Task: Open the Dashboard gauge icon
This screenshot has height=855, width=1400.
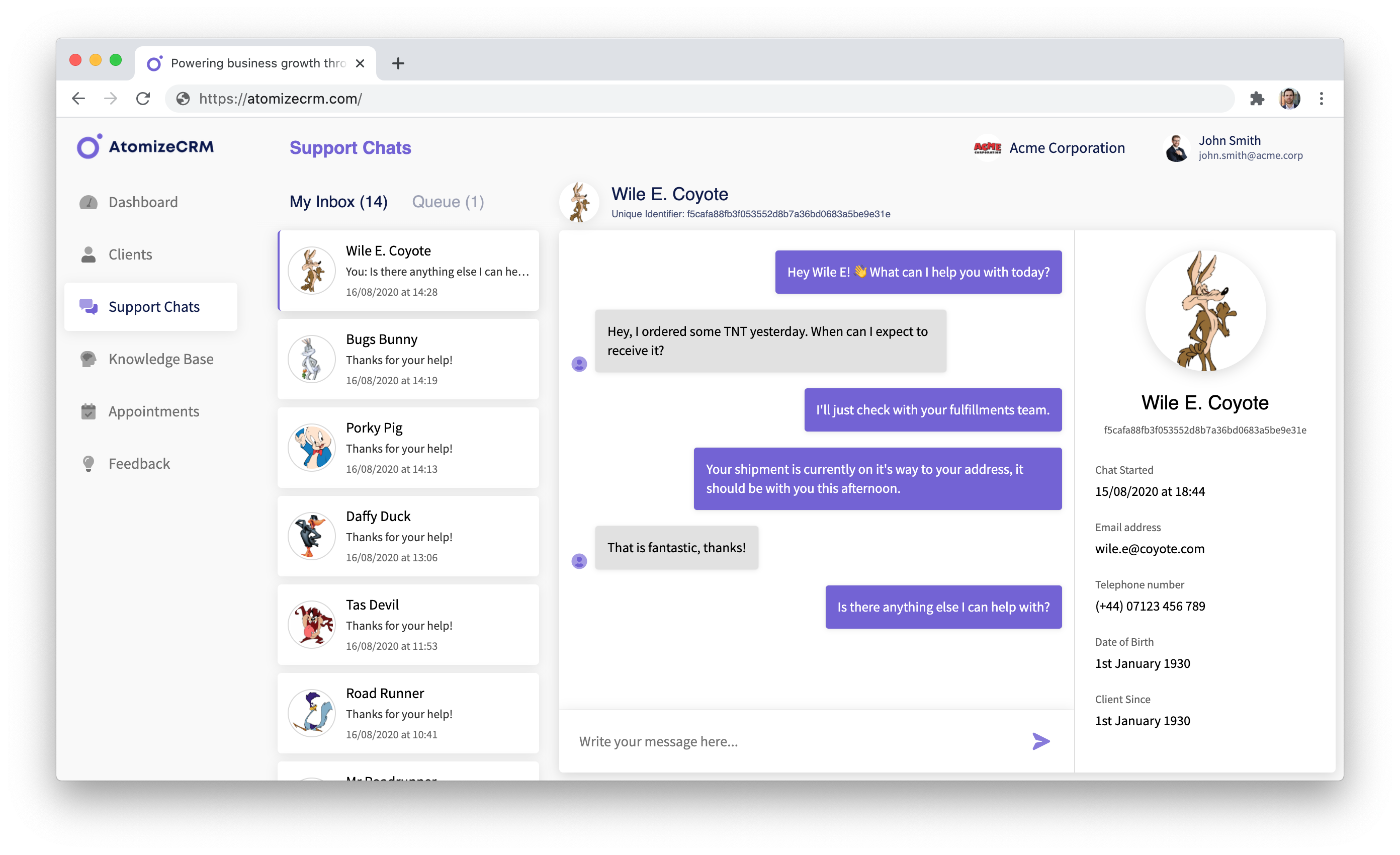Action: click(x=88, y=202)
